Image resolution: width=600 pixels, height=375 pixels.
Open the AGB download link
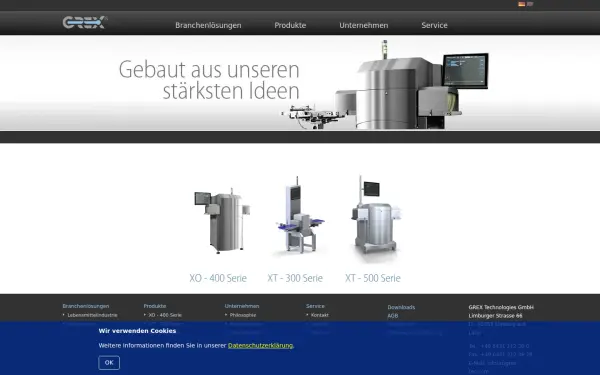click(393, 316)
